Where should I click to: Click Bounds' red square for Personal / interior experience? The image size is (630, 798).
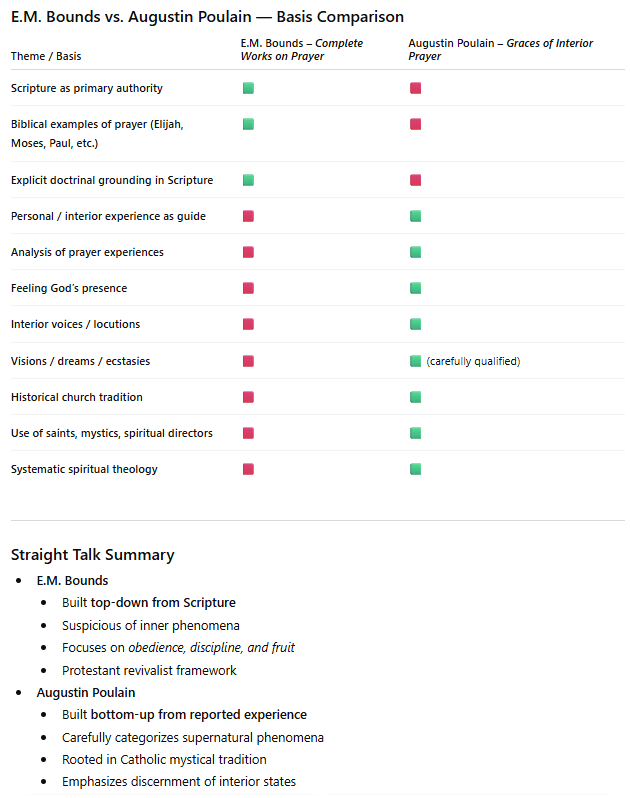point(248,216)
